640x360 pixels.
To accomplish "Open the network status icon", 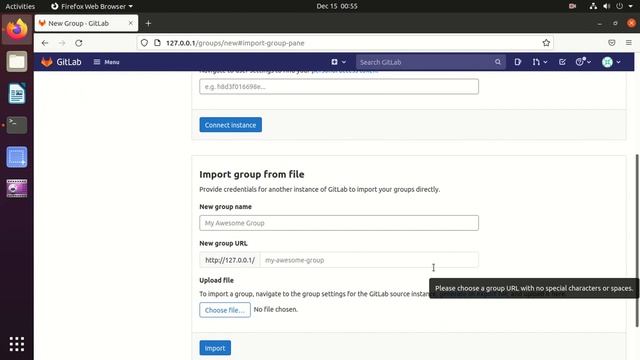I will tap(593, 6).
